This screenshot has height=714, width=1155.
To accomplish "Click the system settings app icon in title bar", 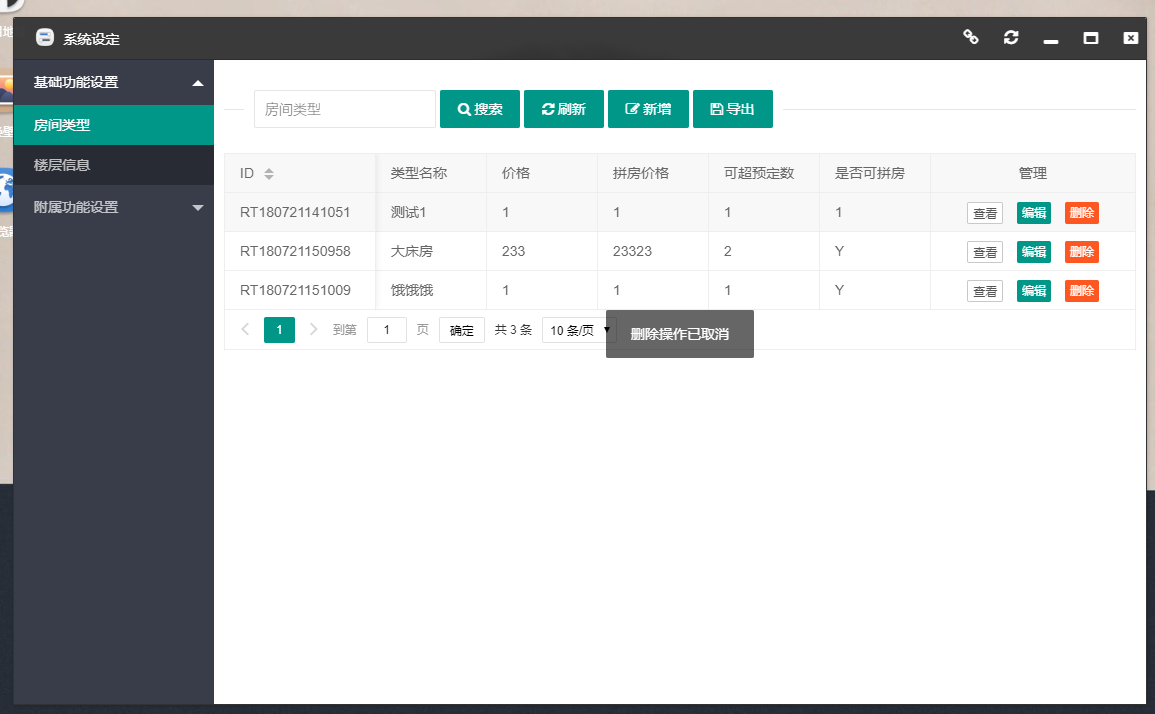I will pyautogui.click(x=45, y=38).
